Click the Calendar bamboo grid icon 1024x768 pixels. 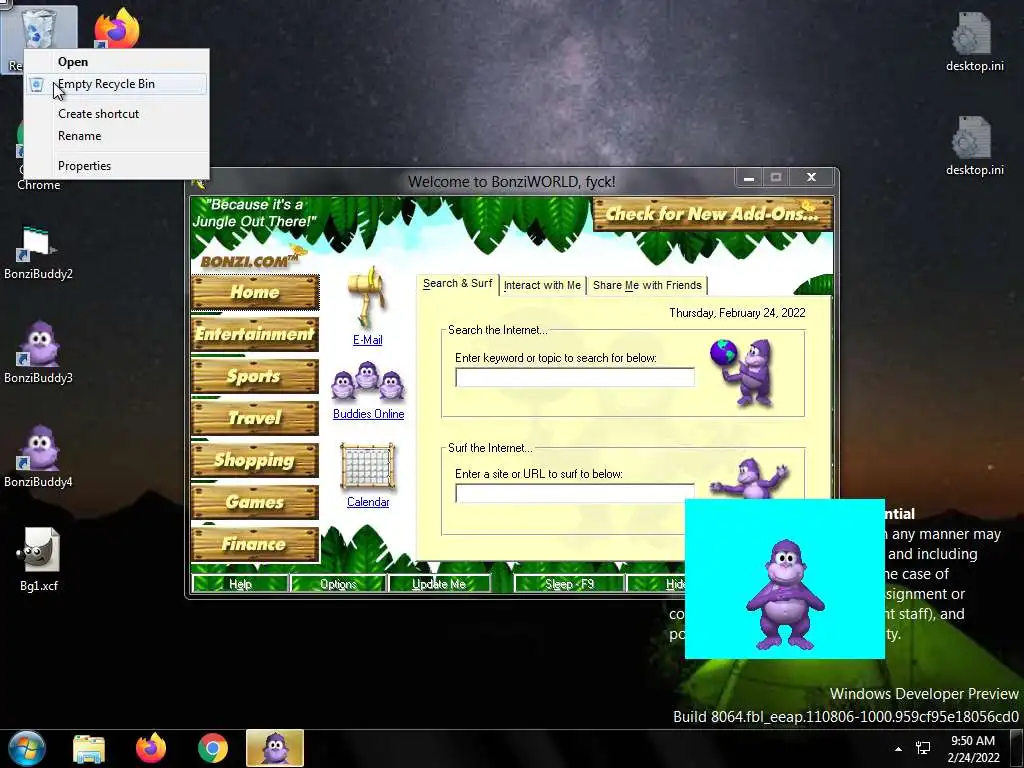(368, 466)
